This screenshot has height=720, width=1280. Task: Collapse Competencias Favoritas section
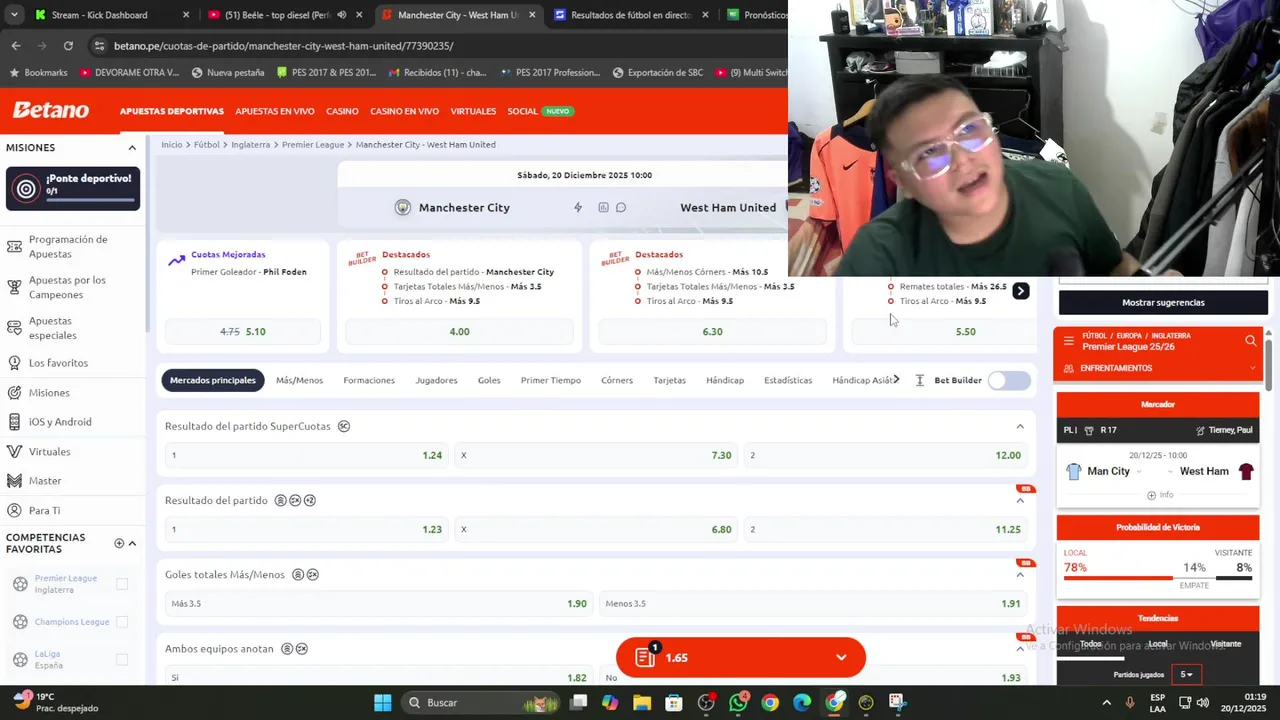(132, 543)
